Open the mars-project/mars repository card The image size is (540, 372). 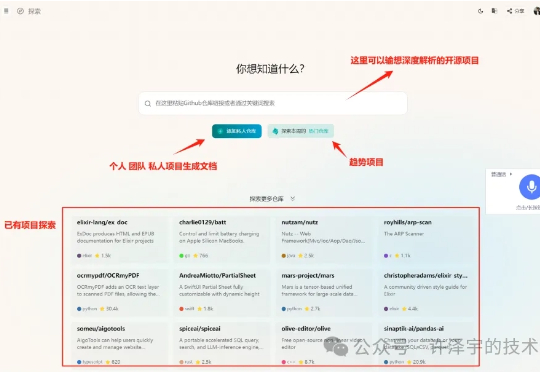click(324, 292)
